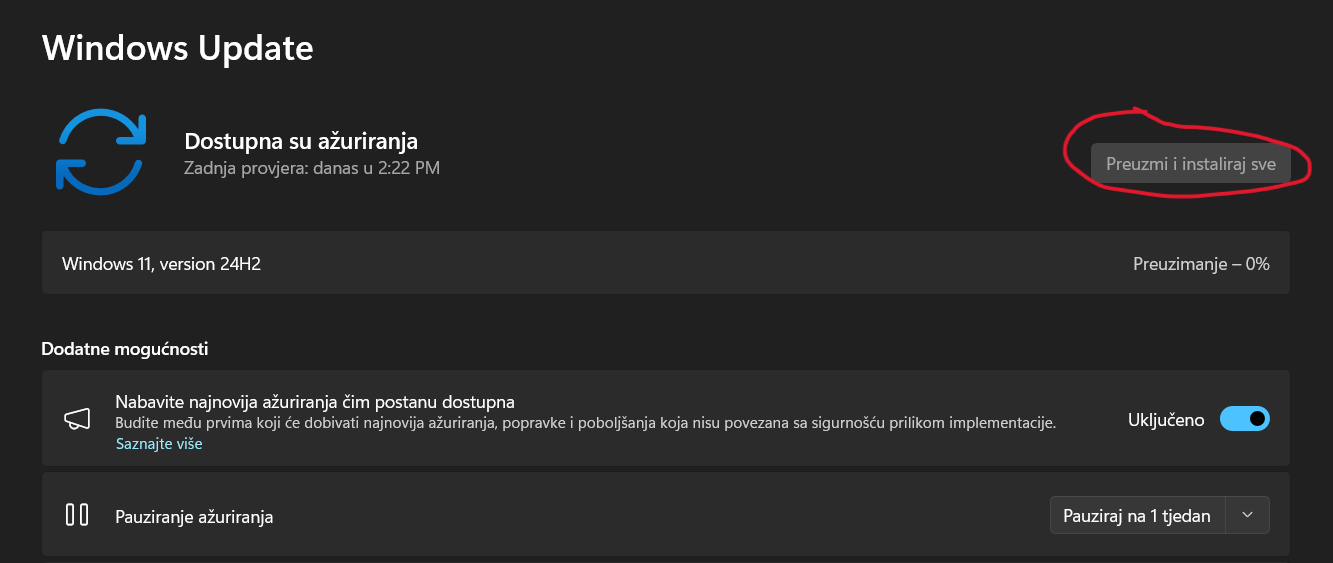Click empty area of the Pauziranje ažuriranja card

pos(660,515)
